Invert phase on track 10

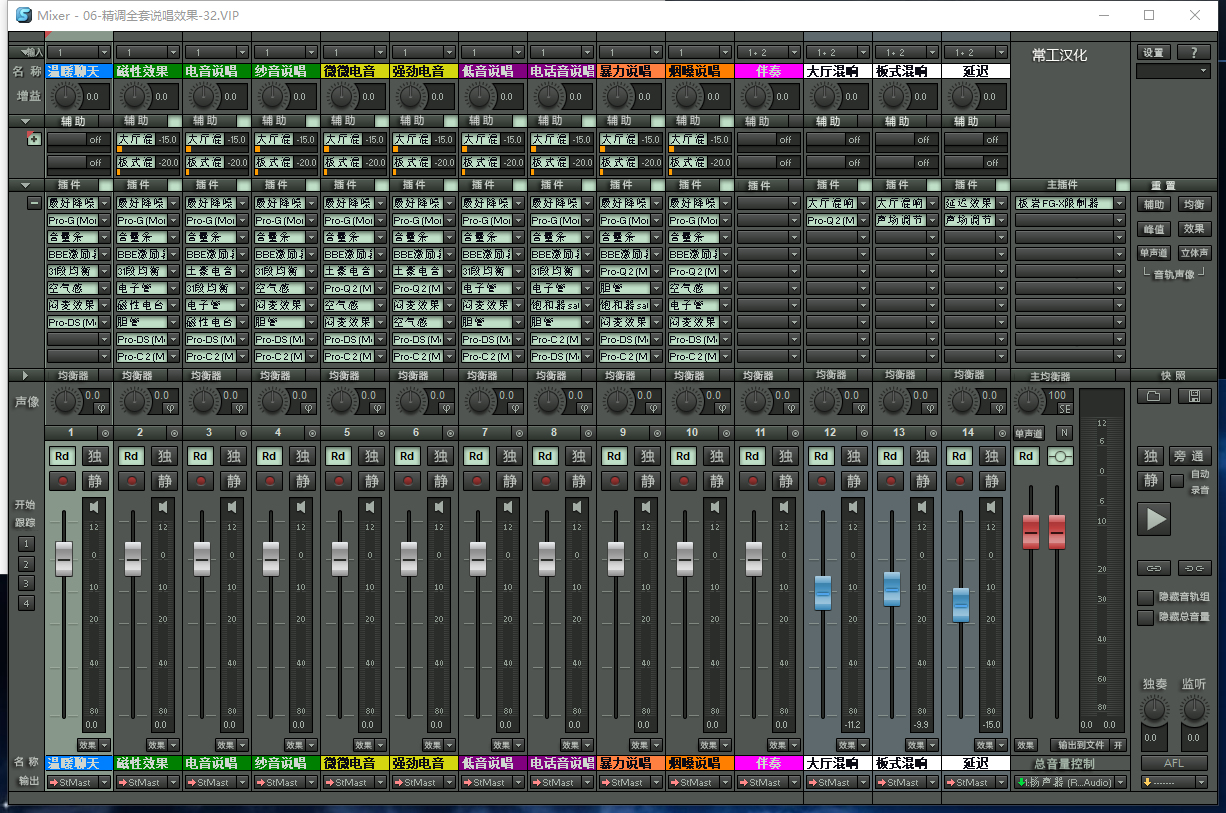pyautogui.click(x=721, y=408)
